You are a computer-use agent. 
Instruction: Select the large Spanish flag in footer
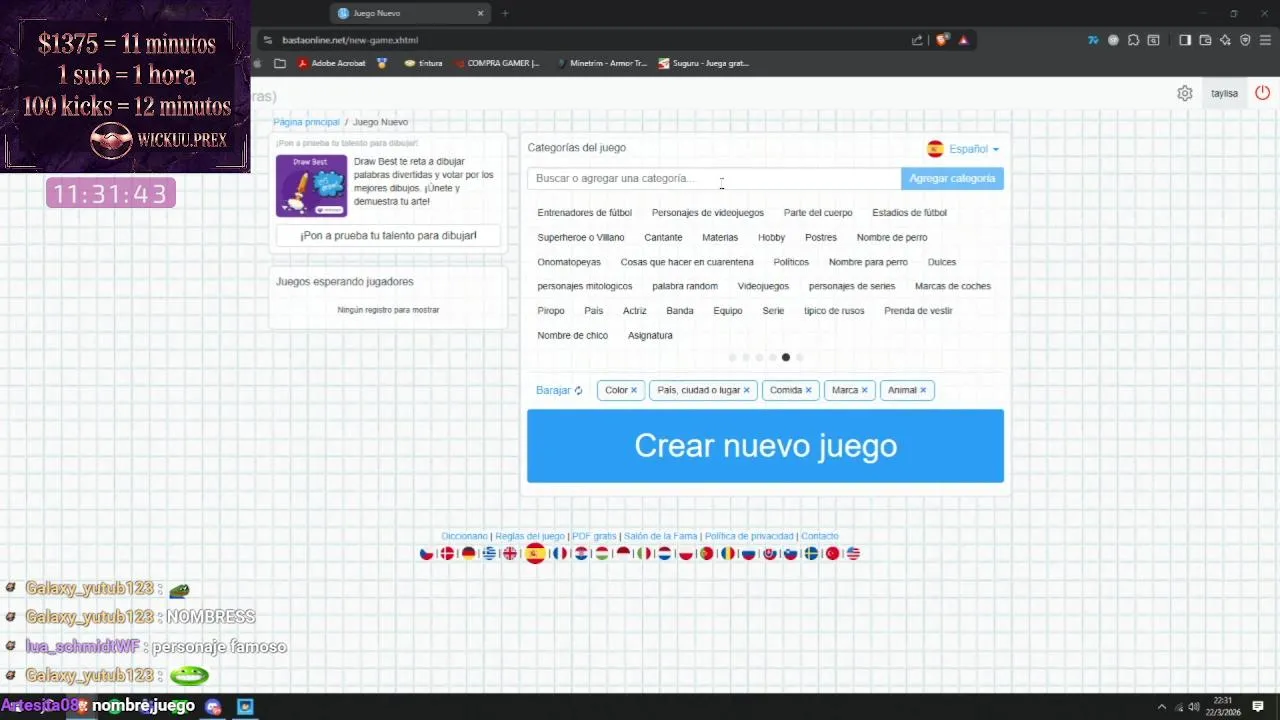535,553
